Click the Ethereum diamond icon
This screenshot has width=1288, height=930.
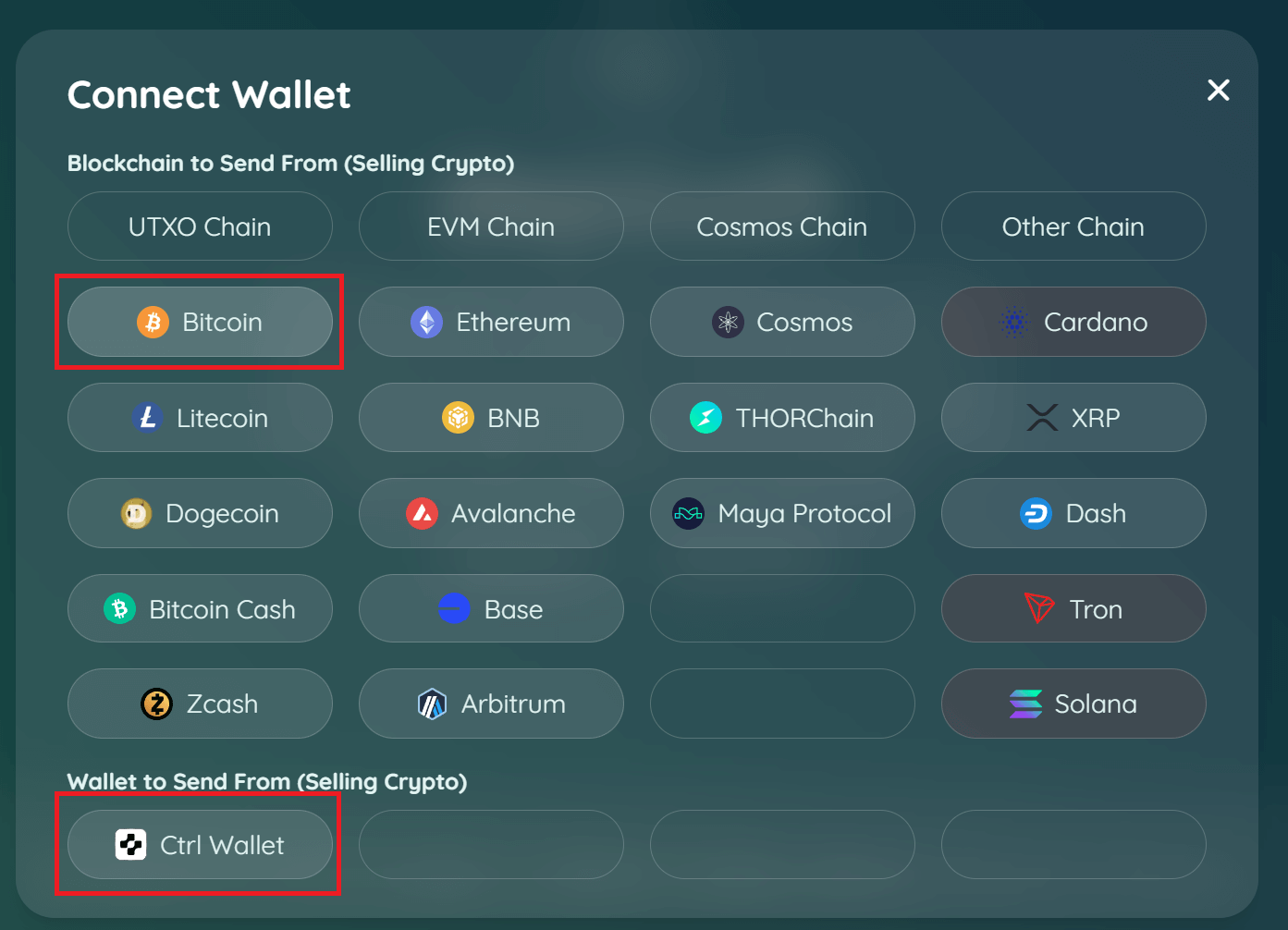click(x=426, y=323)
